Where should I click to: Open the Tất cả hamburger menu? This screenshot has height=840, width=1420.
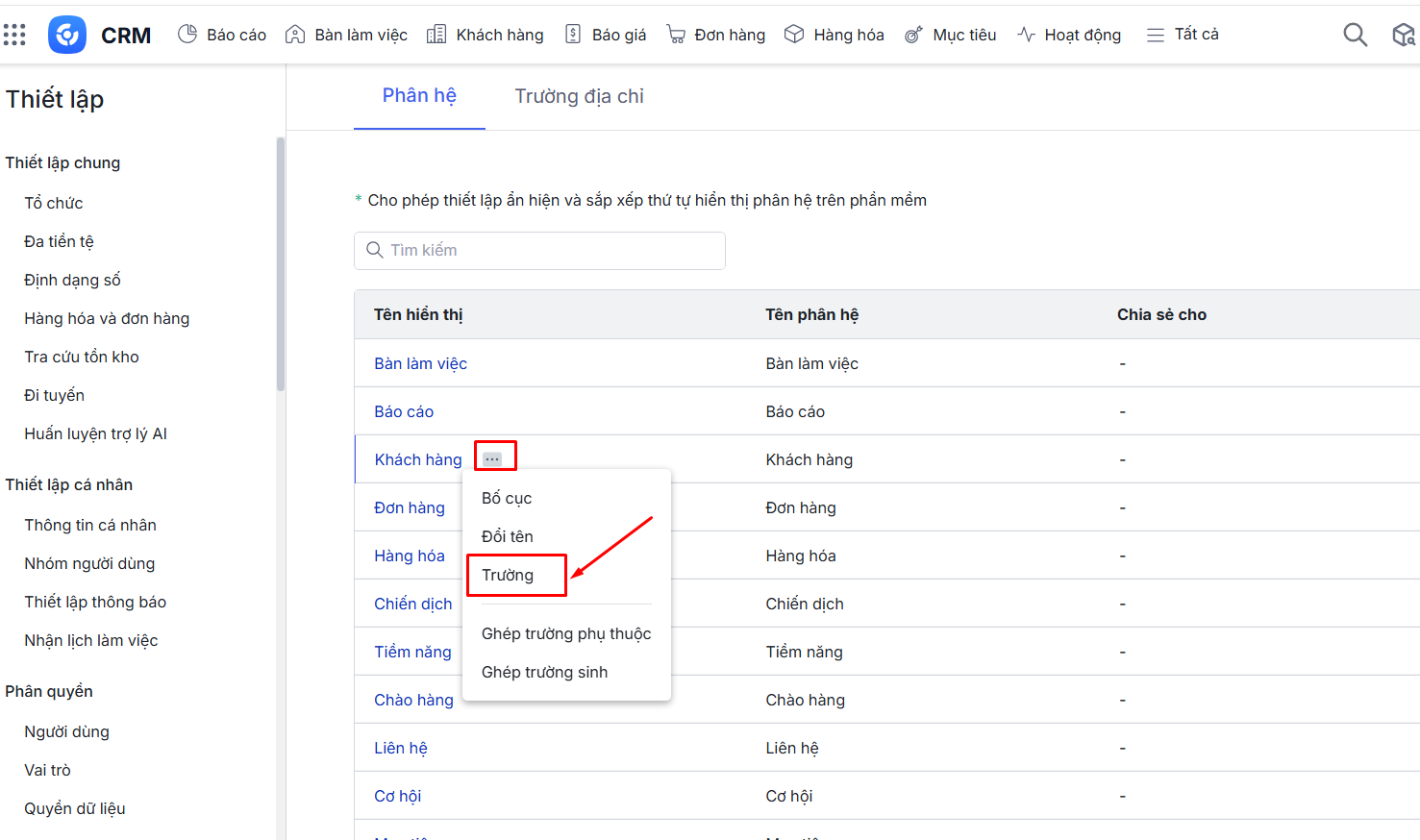coord(1155,35)
